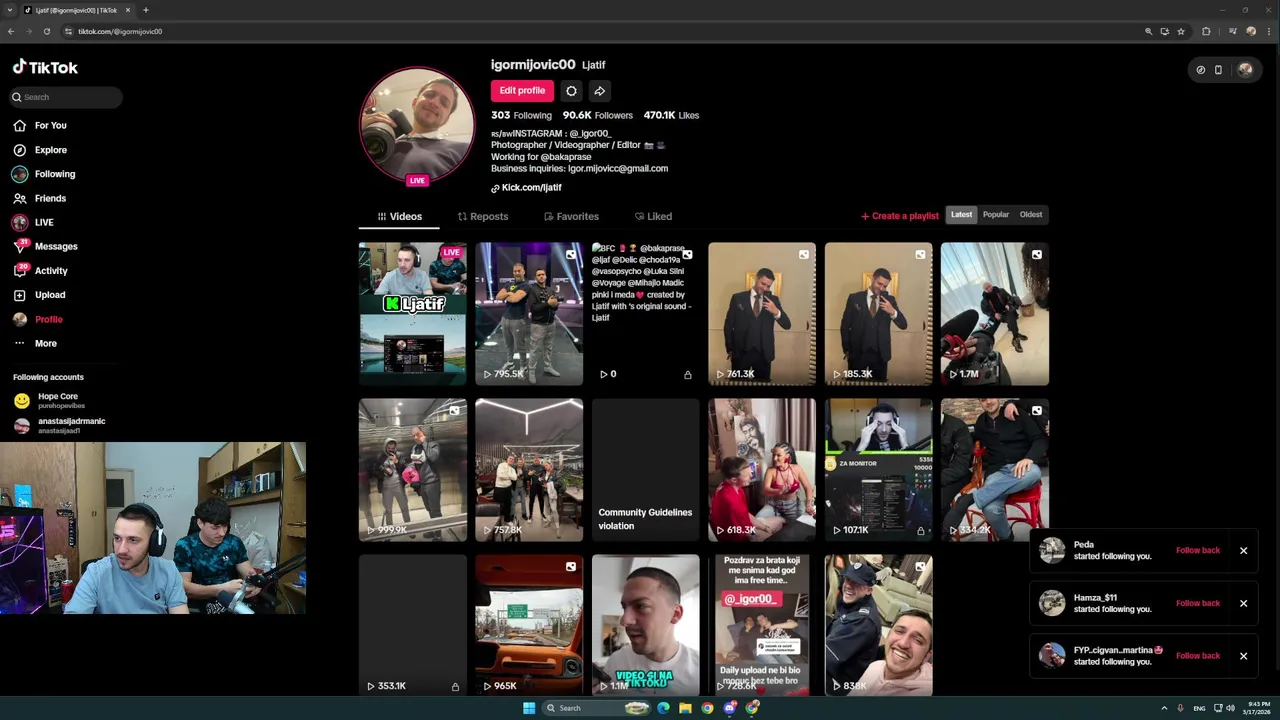Open LIVE from the sidebar
1280x720 pixels.
point(44,222)
